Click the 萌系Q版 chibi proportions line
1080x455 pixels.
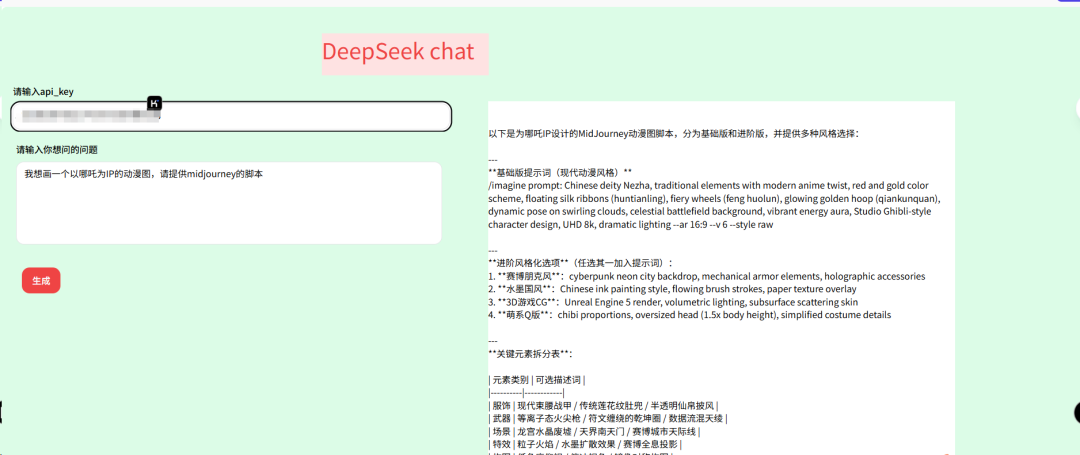click(x=689, y=315)
